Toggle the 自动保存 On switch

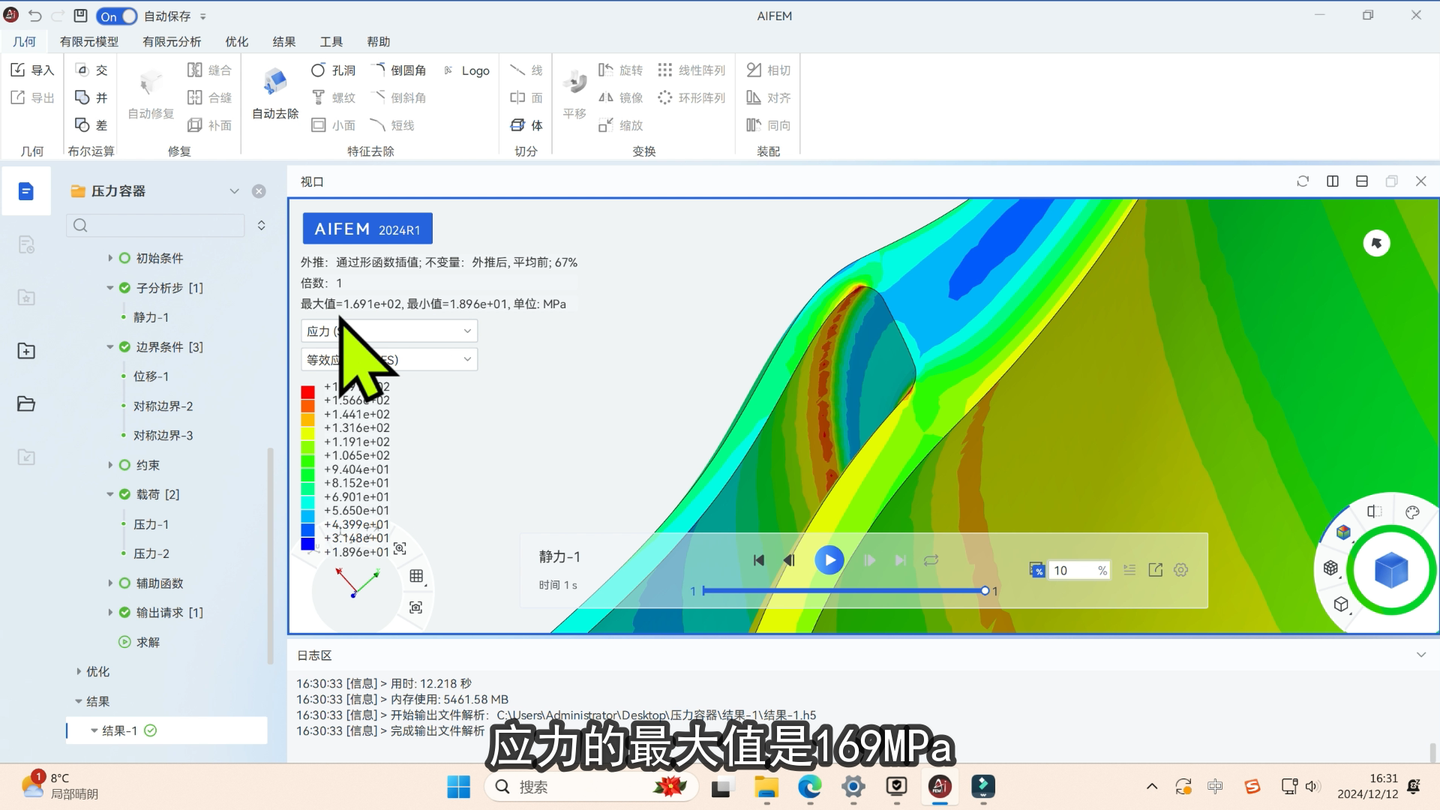point(117,16)
